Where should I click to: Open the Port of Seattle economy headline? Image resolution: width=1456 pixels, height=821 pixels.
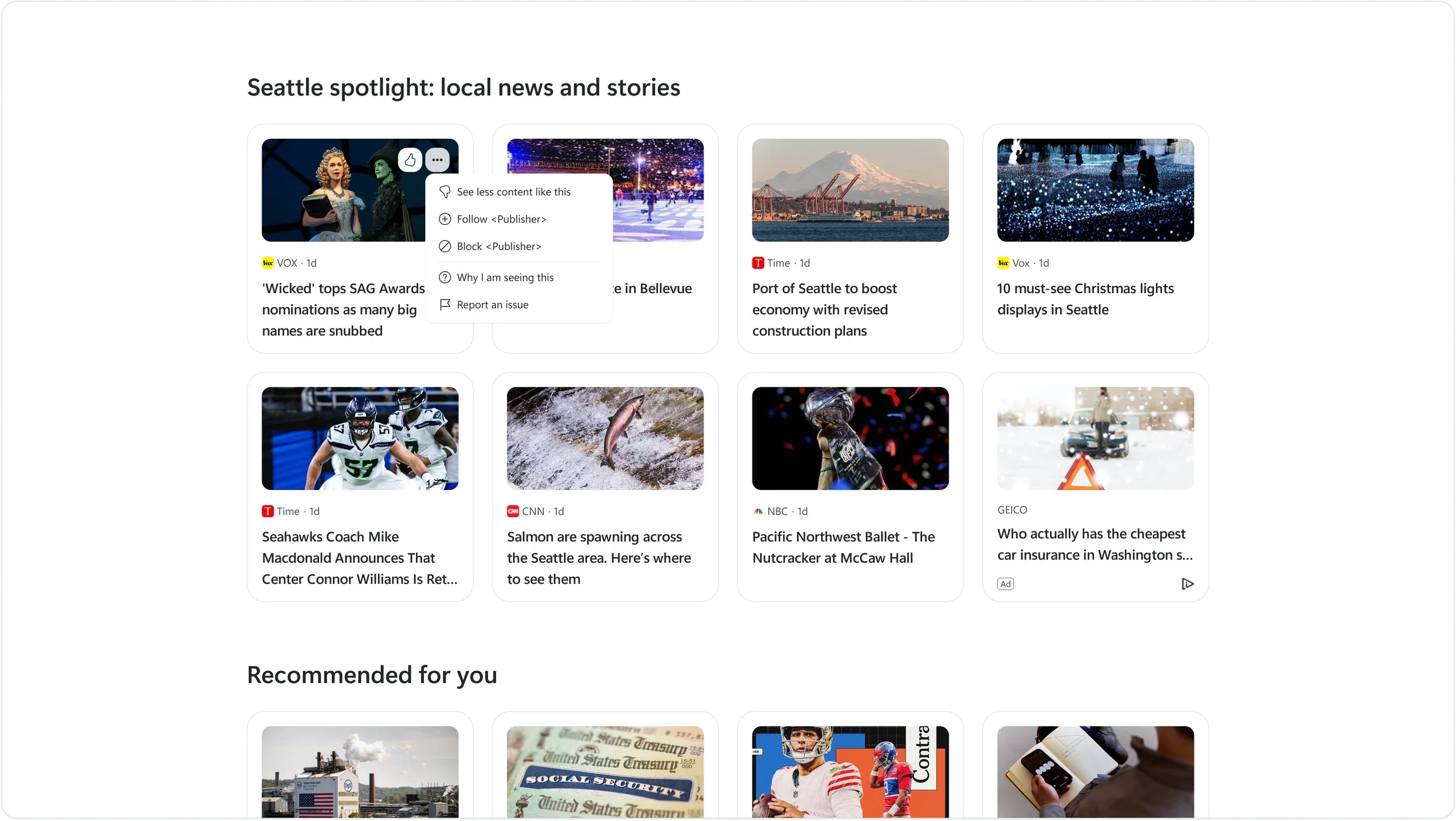point(824,310)
